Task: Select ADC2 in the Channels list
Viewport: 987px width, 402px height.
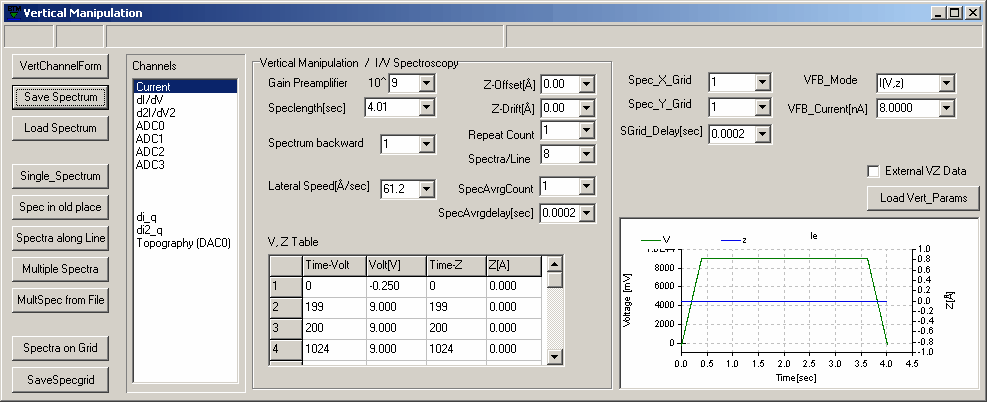Action: tap(185, 152)
